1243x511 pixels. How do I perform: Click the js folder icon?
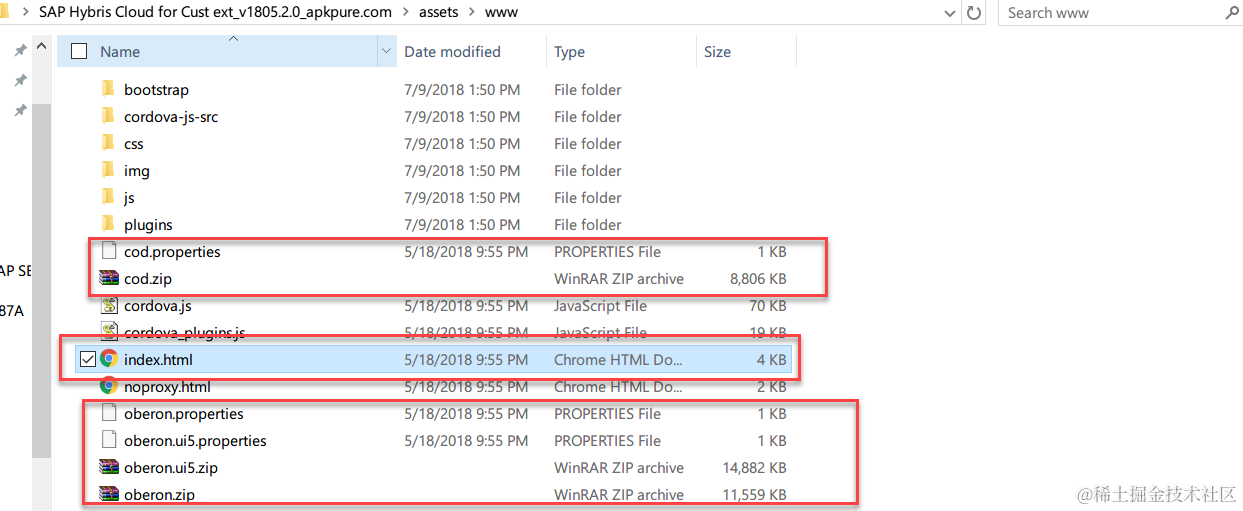coord(109,197)
